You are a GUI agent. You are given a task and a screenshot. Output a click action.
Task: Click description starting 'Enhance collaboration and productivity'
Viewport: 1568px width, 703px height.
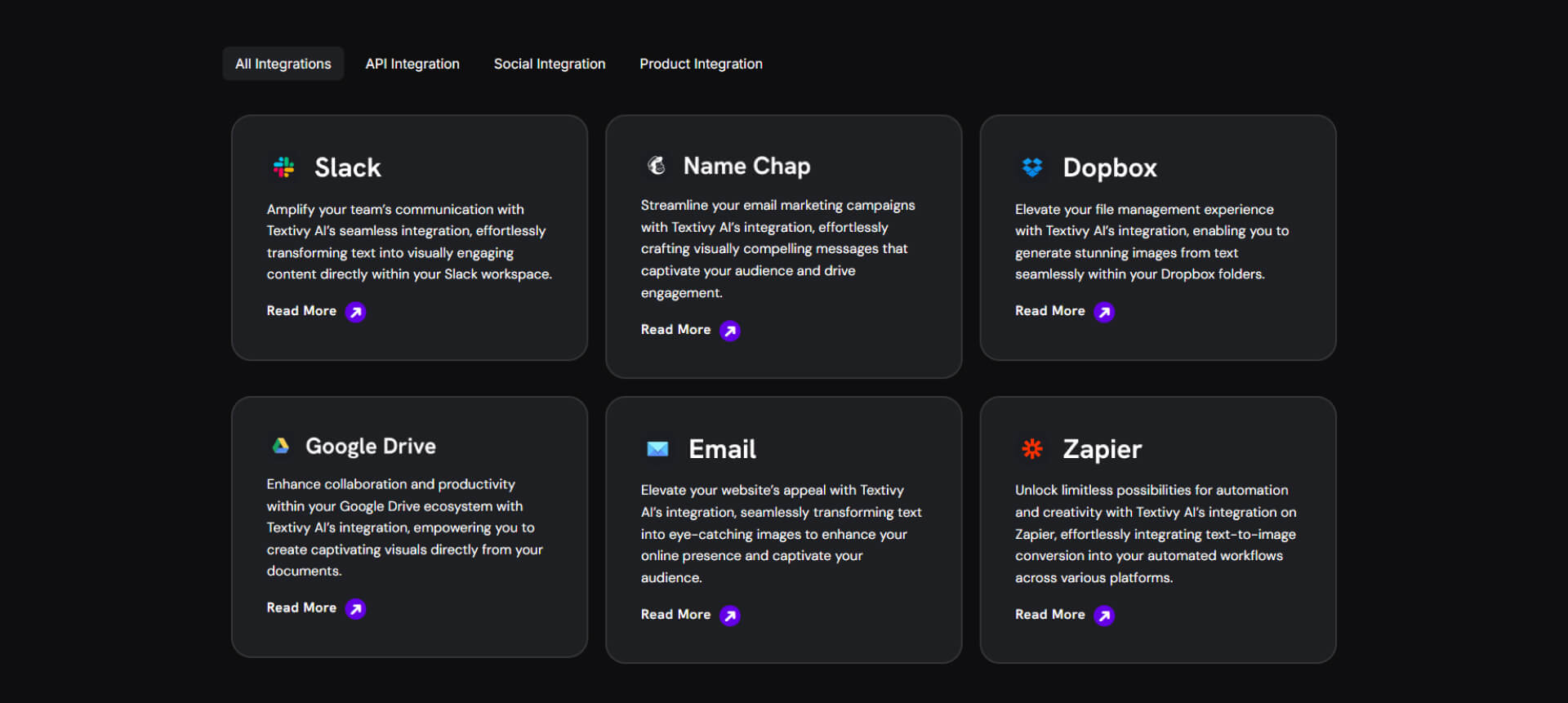click(x=404, y=527)
